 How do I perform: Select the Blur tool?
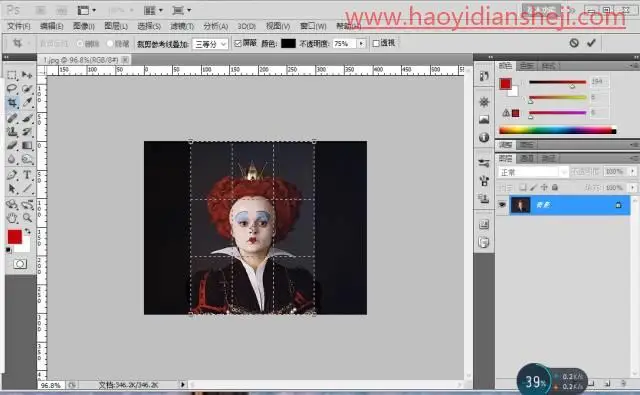point(12,159)
